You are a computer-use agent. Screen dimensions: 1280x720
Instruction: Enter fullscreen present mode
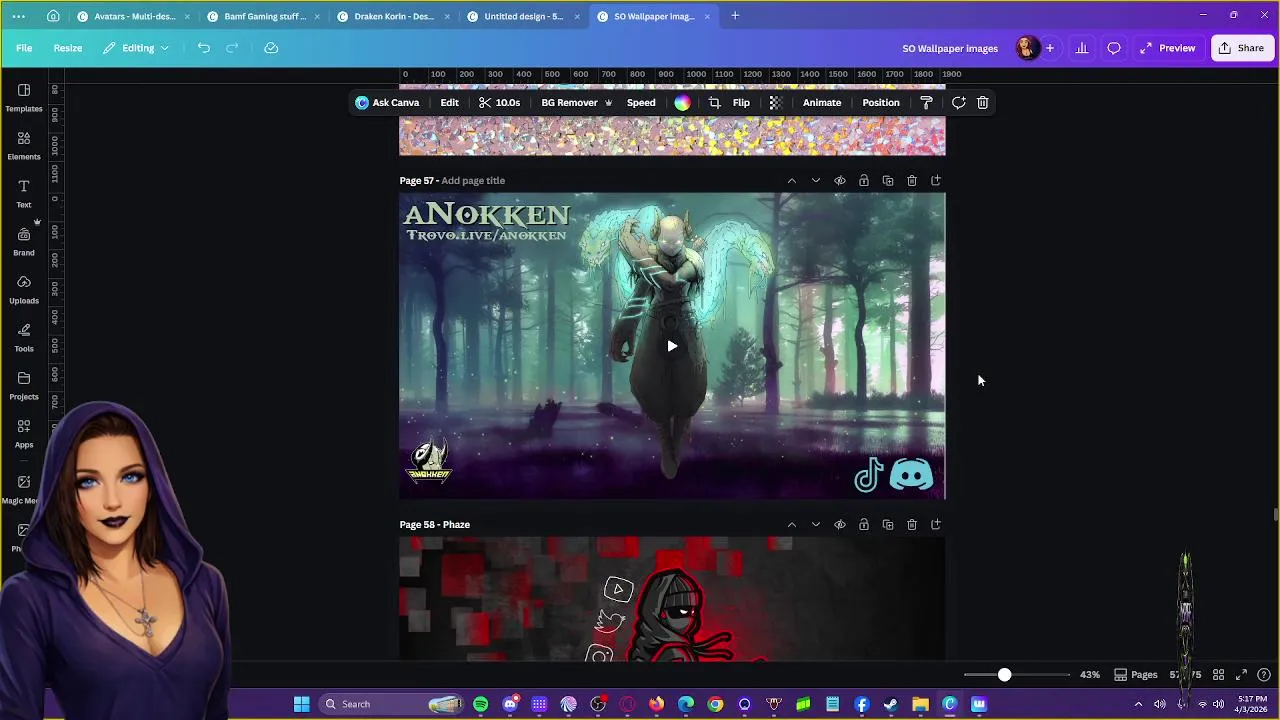point(1241,675)
